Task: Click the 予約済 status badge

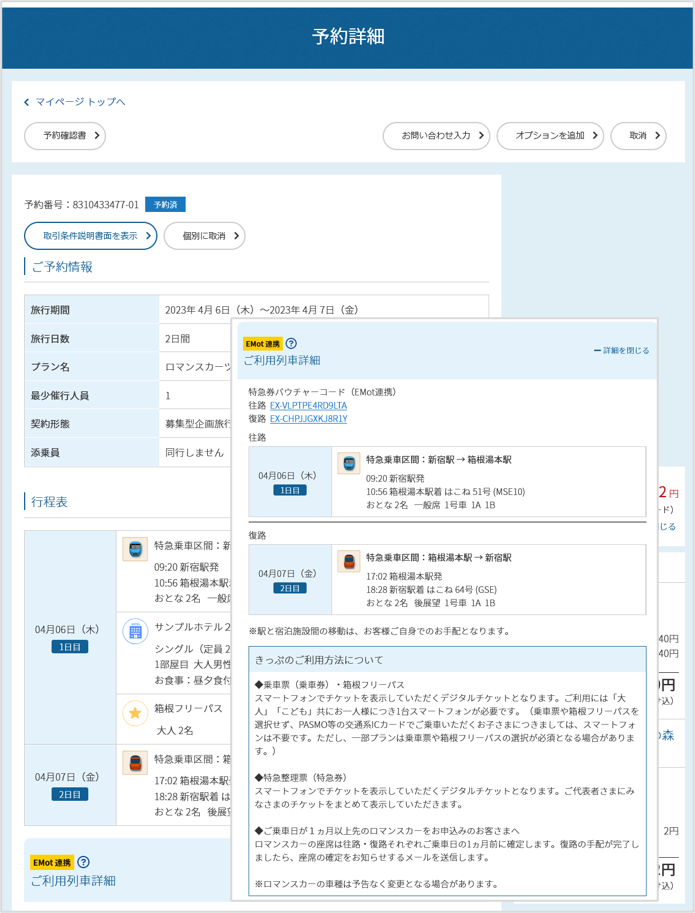Action: pos(165,204)
